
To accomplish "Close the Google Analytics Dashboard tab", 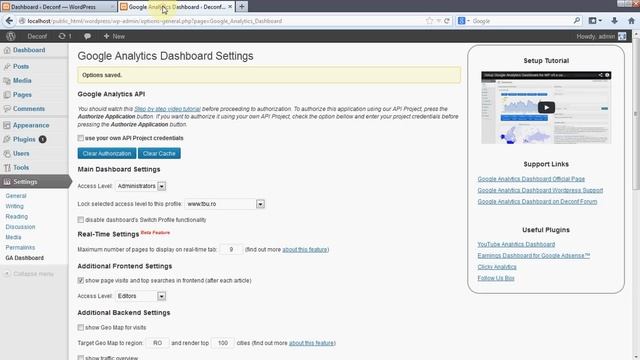I will click(230, 7).
